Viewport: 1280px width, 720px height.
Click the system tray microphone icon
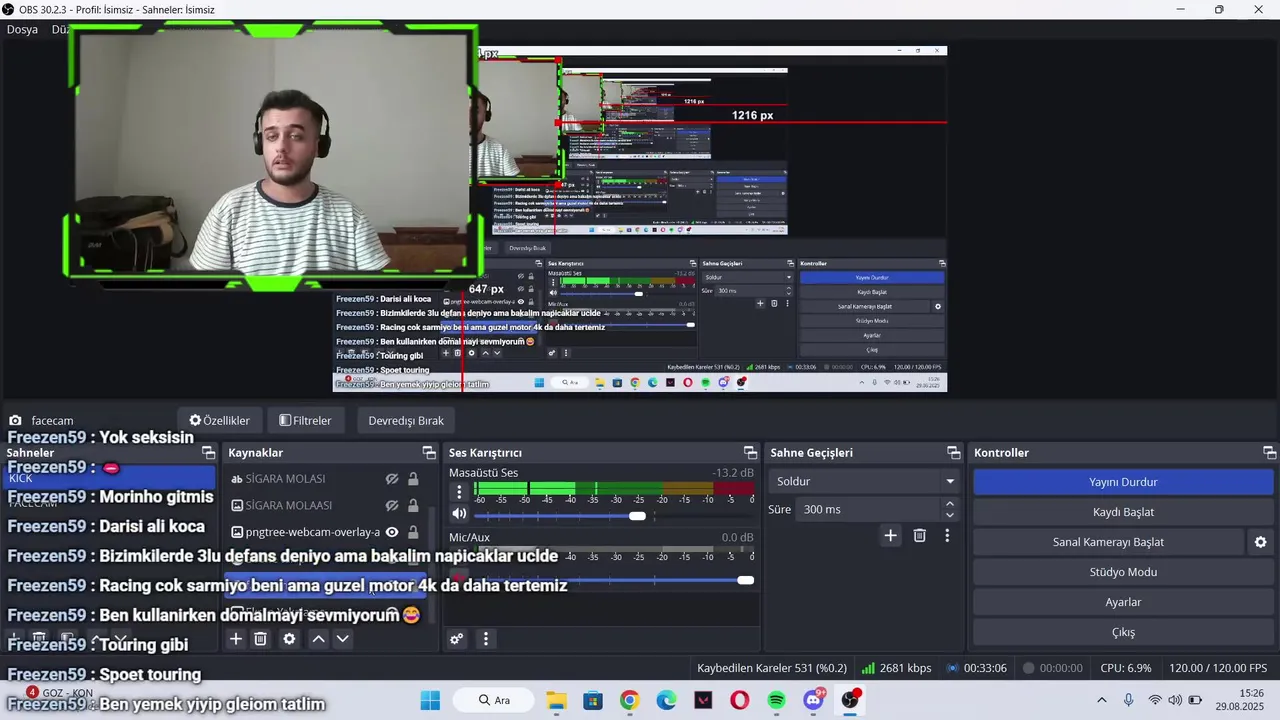[x=1129, y=700]
